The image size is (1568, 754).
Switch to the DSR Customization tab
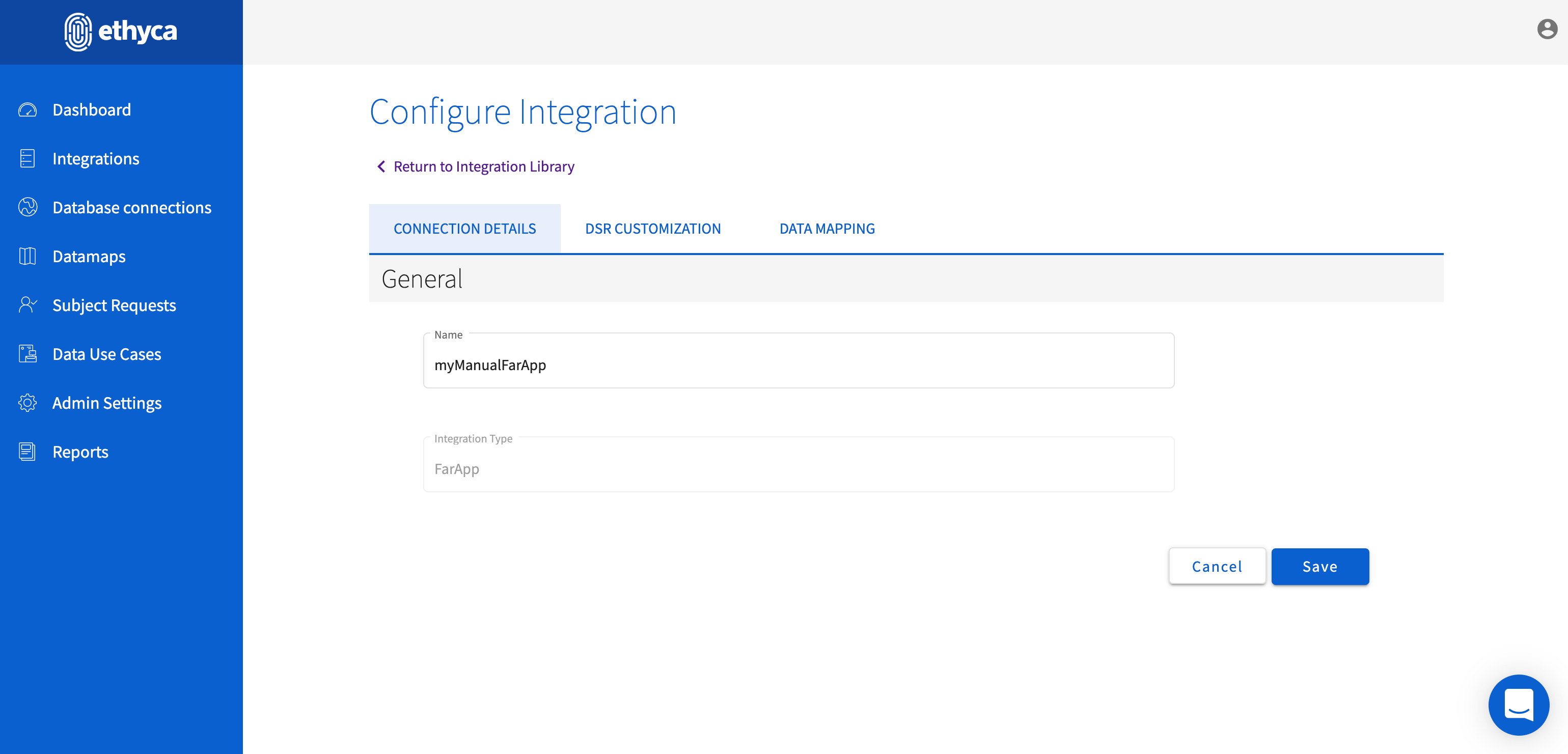click(652, 229)
